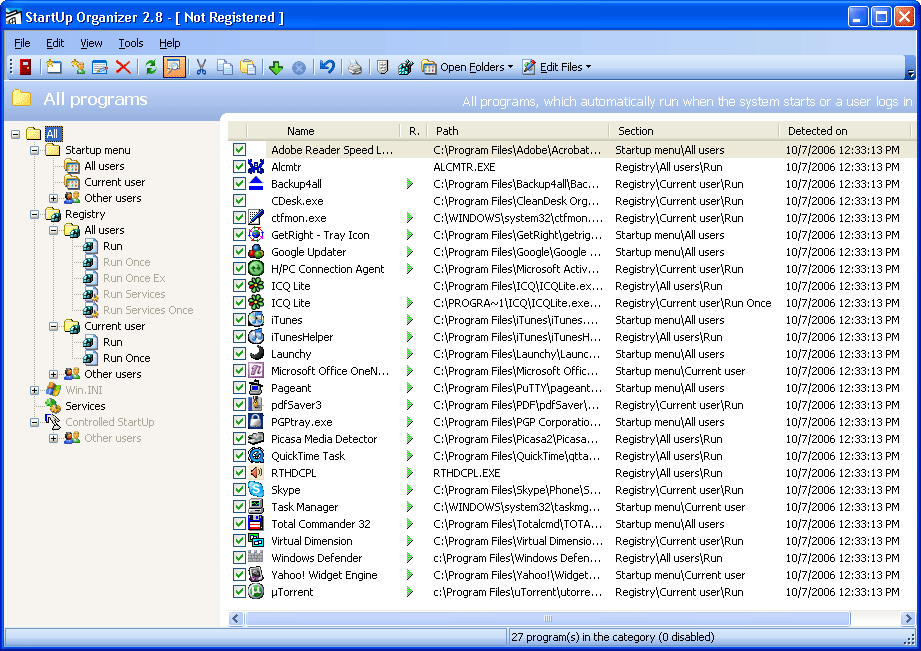Click the green down arrow icon
Image resolution: width=921 pixels, height=651 pixels.
click(x=276, y=68)
